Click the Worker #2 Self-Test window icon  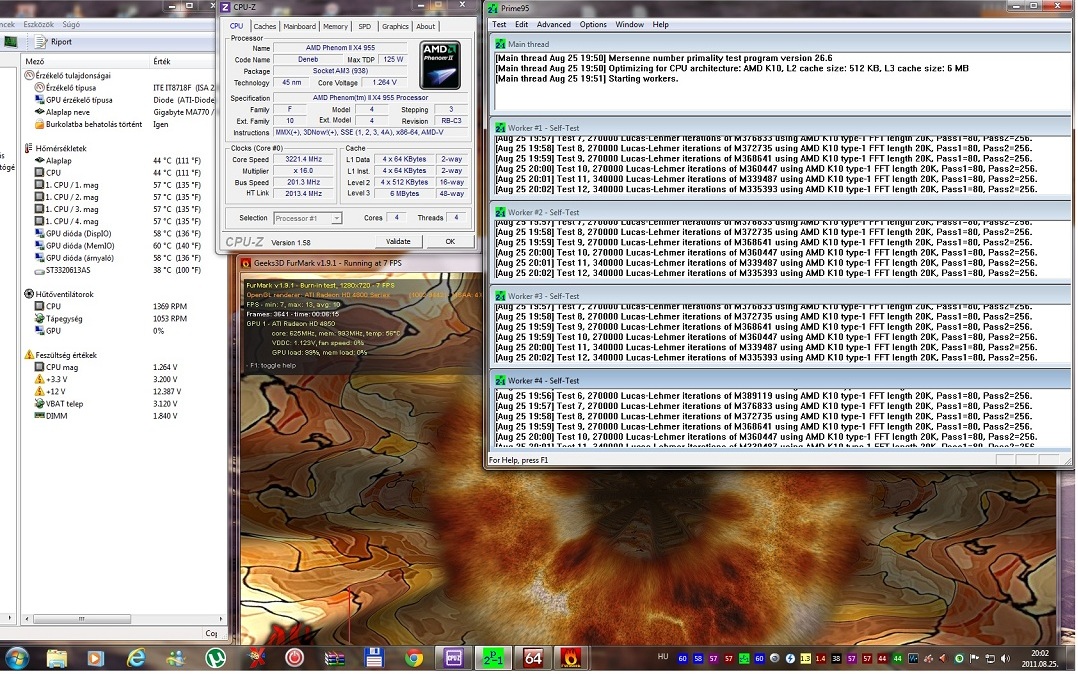coord(500,213)
